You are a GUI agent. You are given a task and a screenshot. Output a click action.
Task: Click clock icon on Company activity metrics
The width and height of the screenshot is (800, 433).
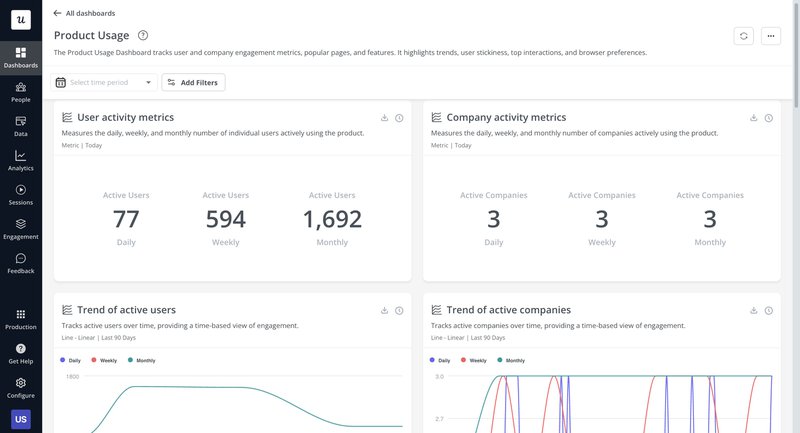(768, 118)
